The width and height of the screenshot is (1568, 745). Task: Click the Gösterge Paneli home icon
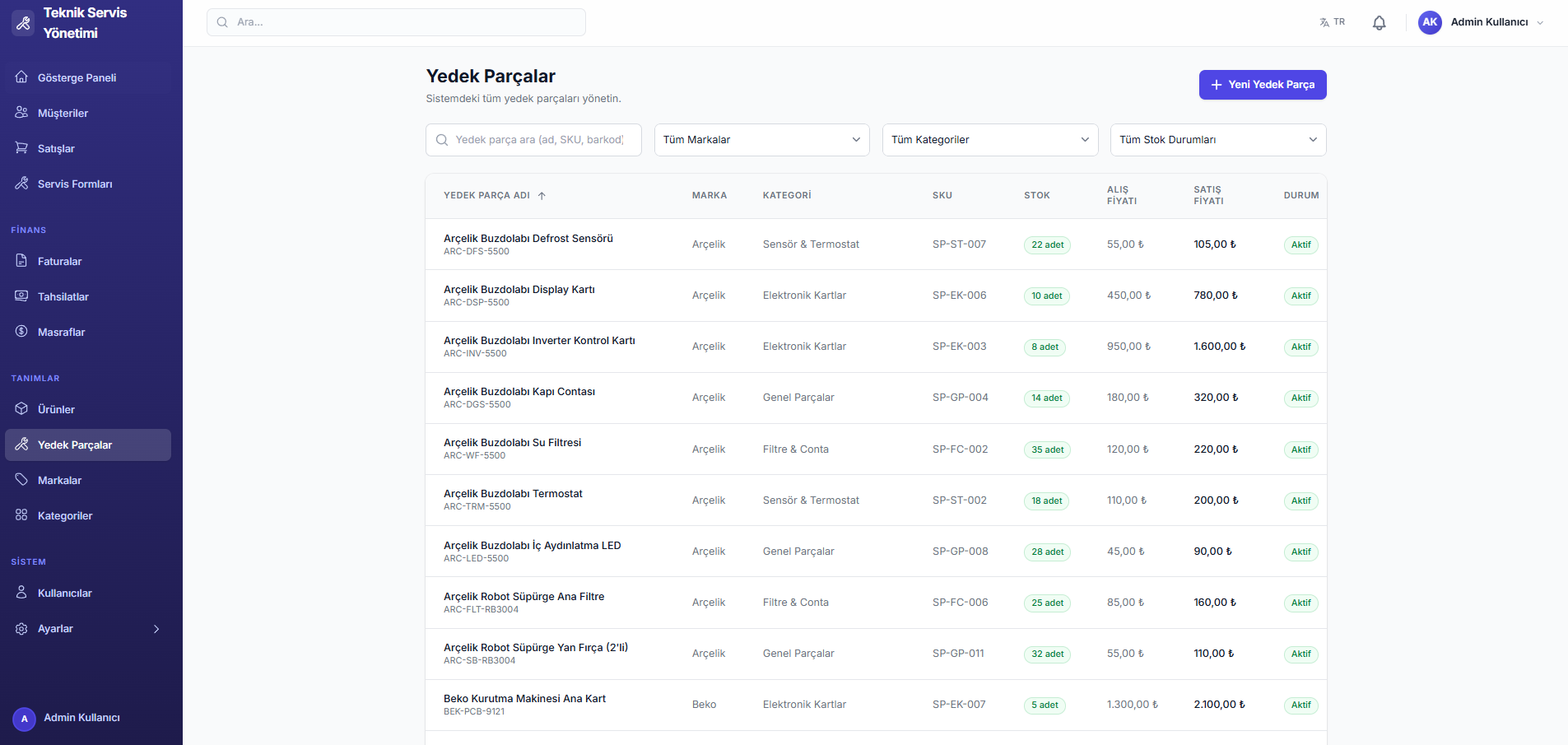tap(21, 77)
